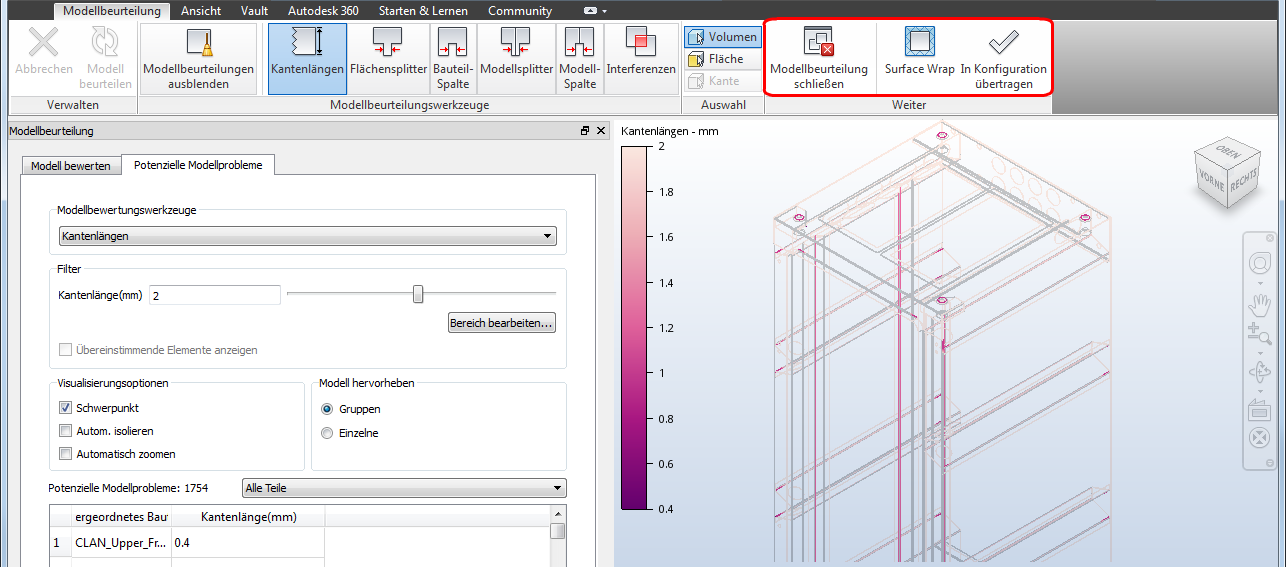Activate the Orbit navigation tool
The image size is (1286, 567).
tap(1258, 372)
